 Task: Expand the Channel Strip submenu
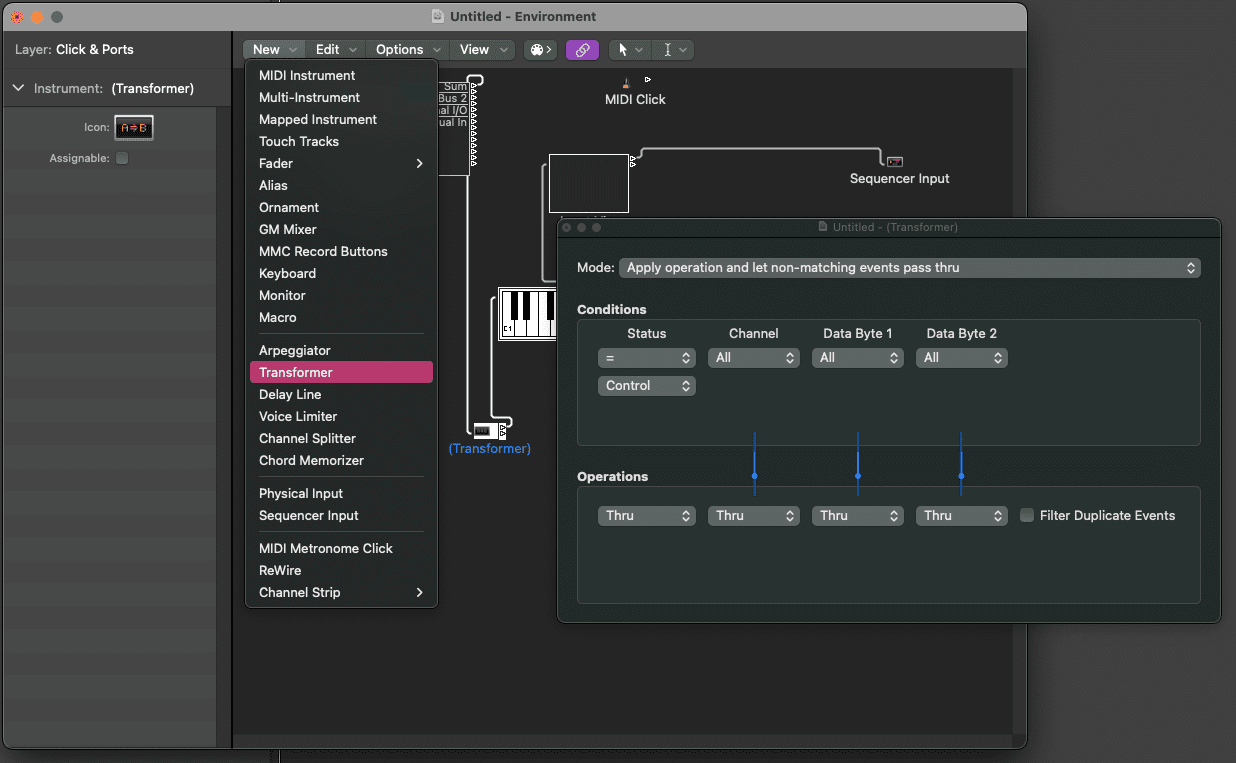pyautogui.click(x=341, y=592)
